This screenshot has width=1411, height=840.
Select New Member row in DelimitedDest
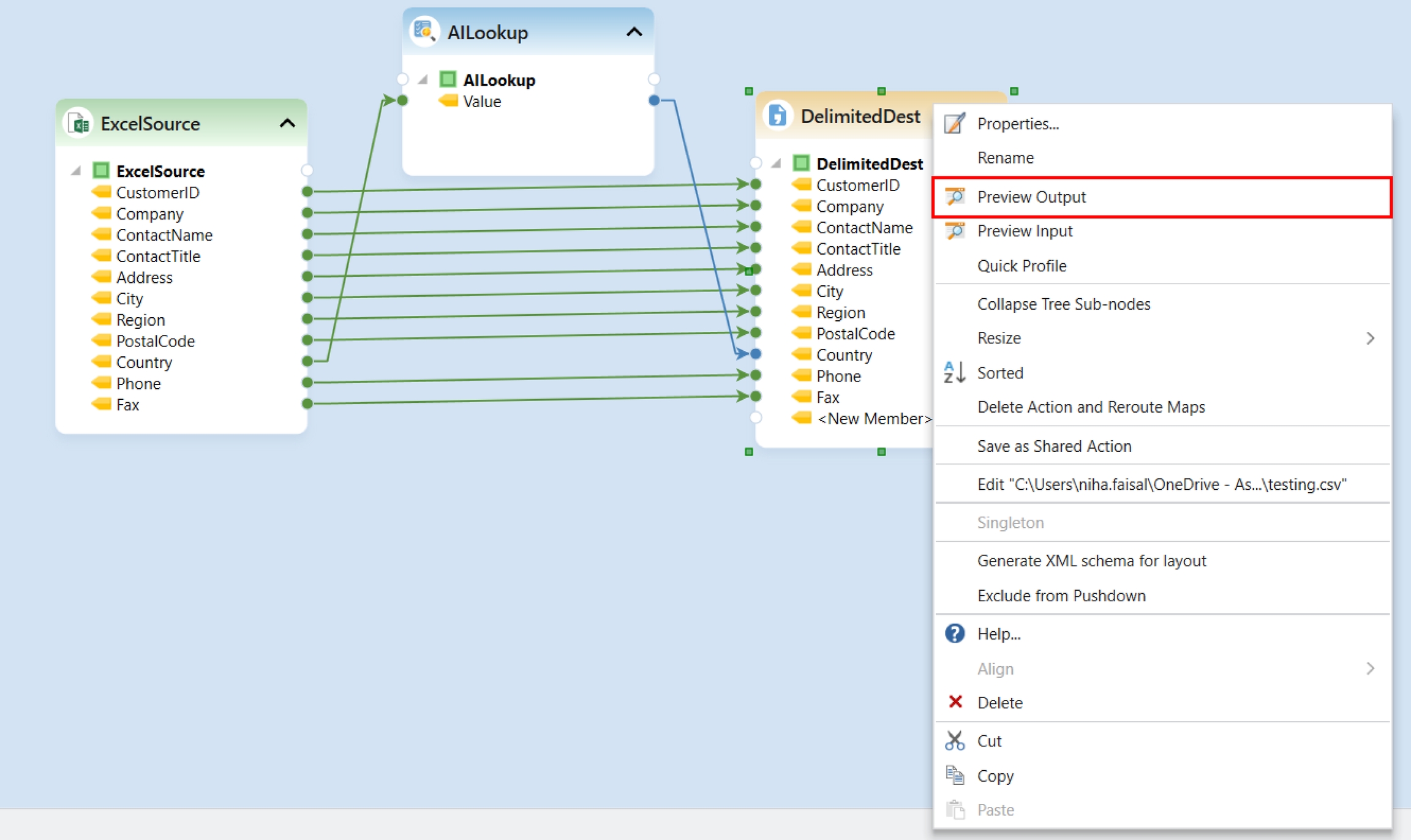[873, 418]
